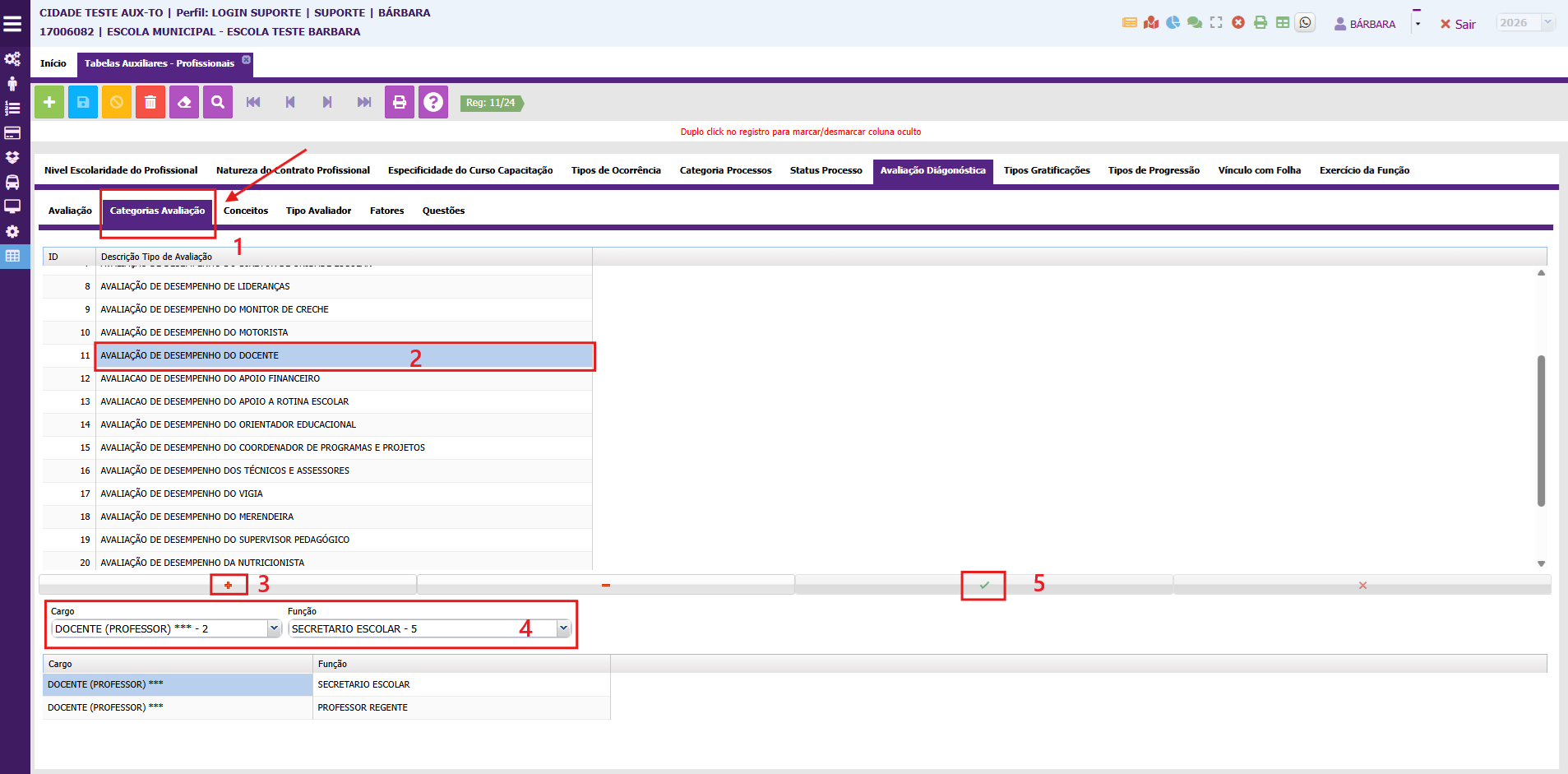Viewport: 1568px width, 774px height.
Task: Open the Tipos de Ocorrência tab
Action: [616, 170]
